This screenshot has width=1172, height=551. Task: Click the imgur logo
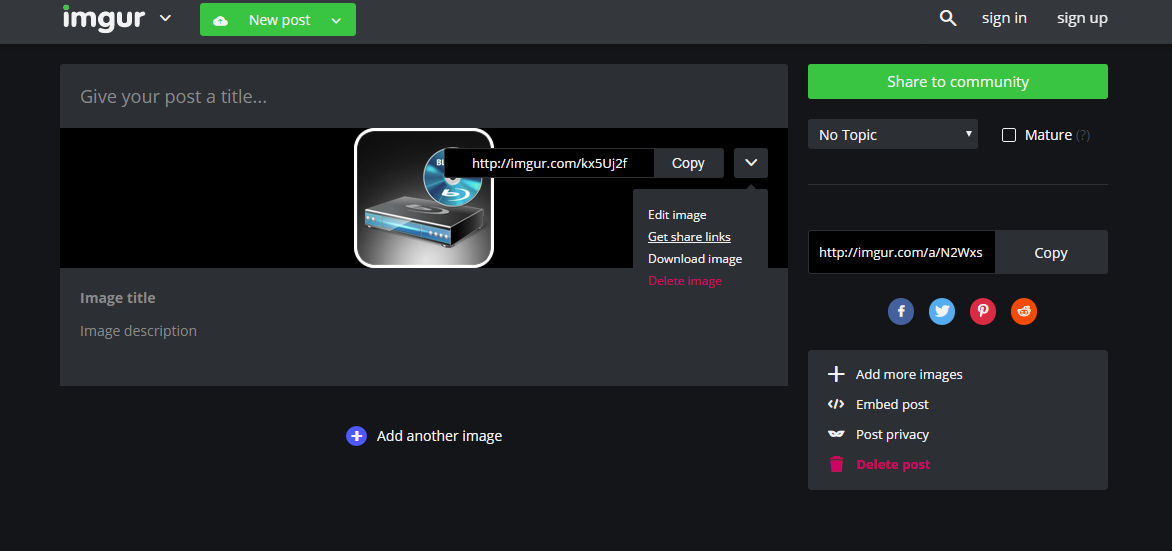point(103,17)
